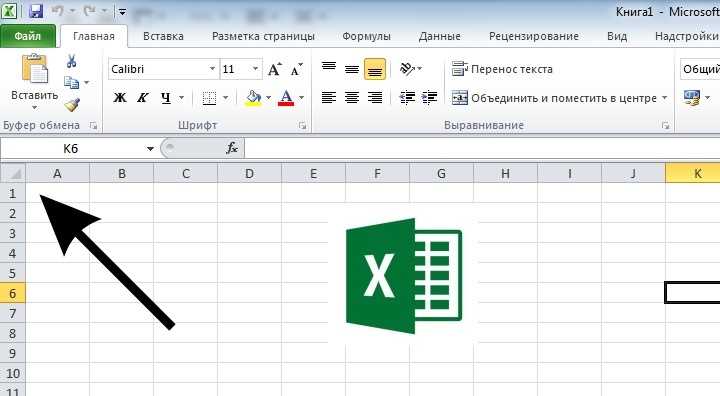Click the decrease indent icon
Screen dimensions: 720x396
(407, 97)
